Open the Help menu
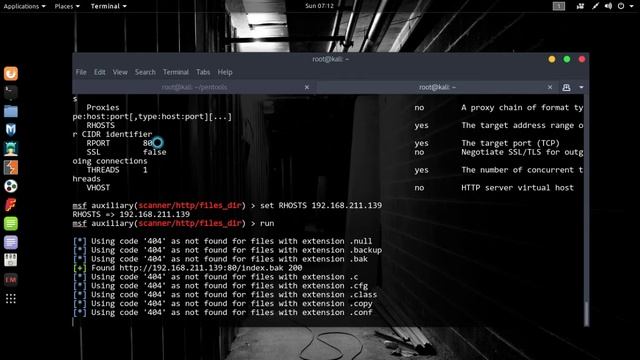640x360 pixels. click(225, 72)
